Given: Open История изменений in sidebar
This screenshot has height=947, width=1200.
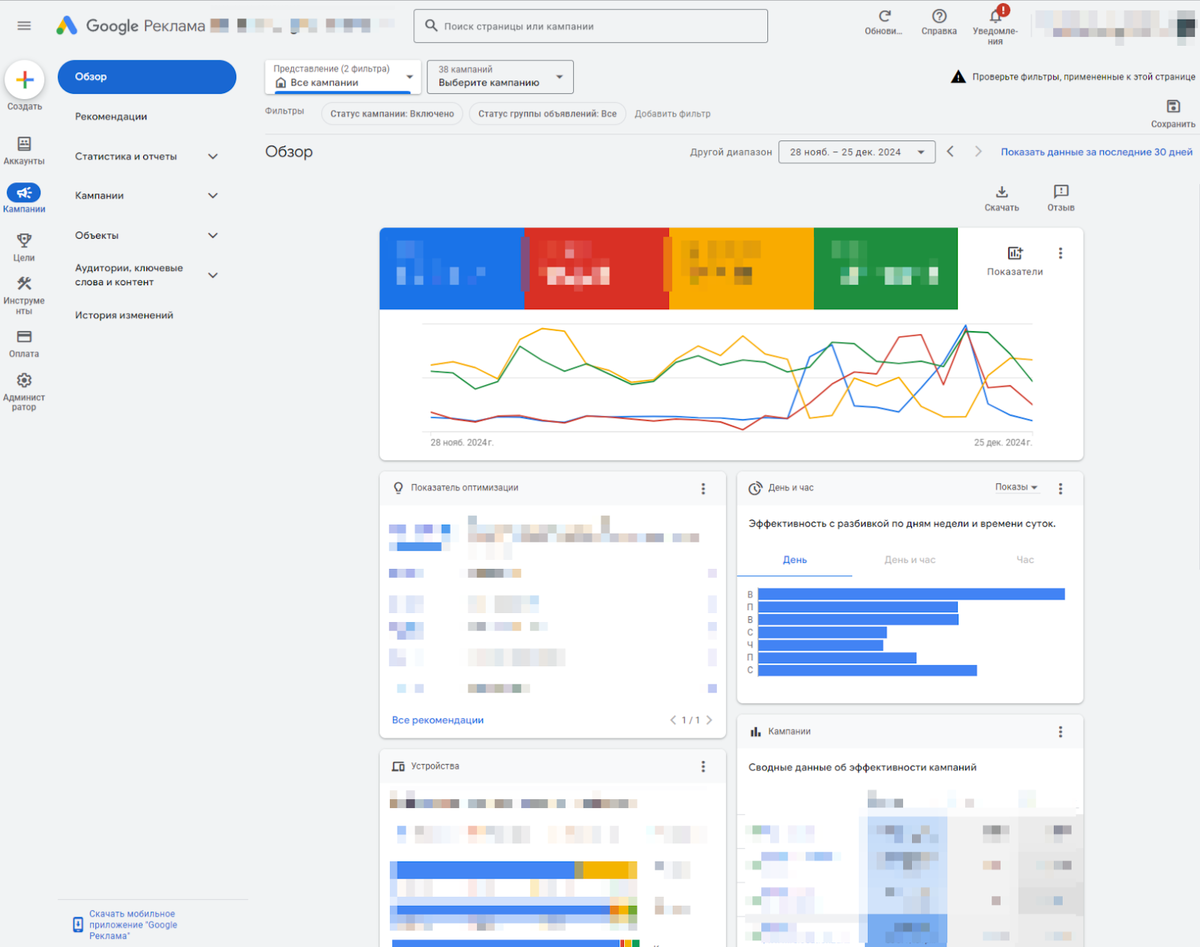Looking at the screenshot, I should tap(124, 315).
